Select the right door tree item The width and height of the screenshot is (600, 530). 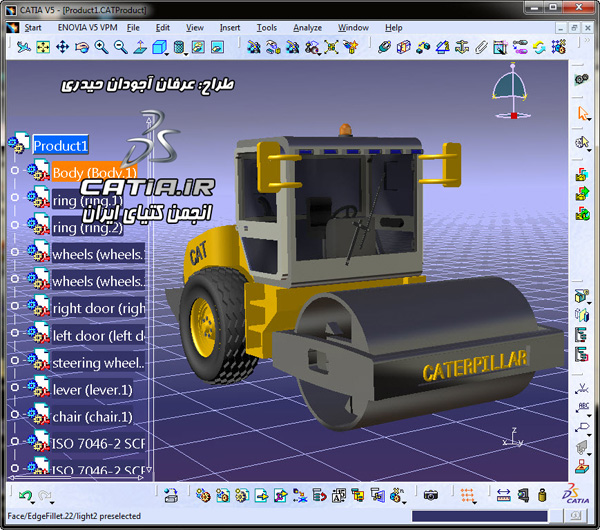tap(98, 308)
